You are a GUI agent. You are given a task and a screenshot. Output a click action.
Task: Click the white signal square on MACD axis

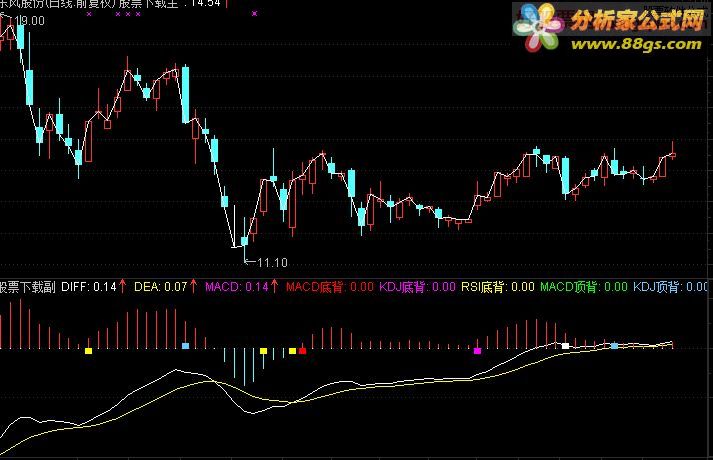(x=565, y=346)
